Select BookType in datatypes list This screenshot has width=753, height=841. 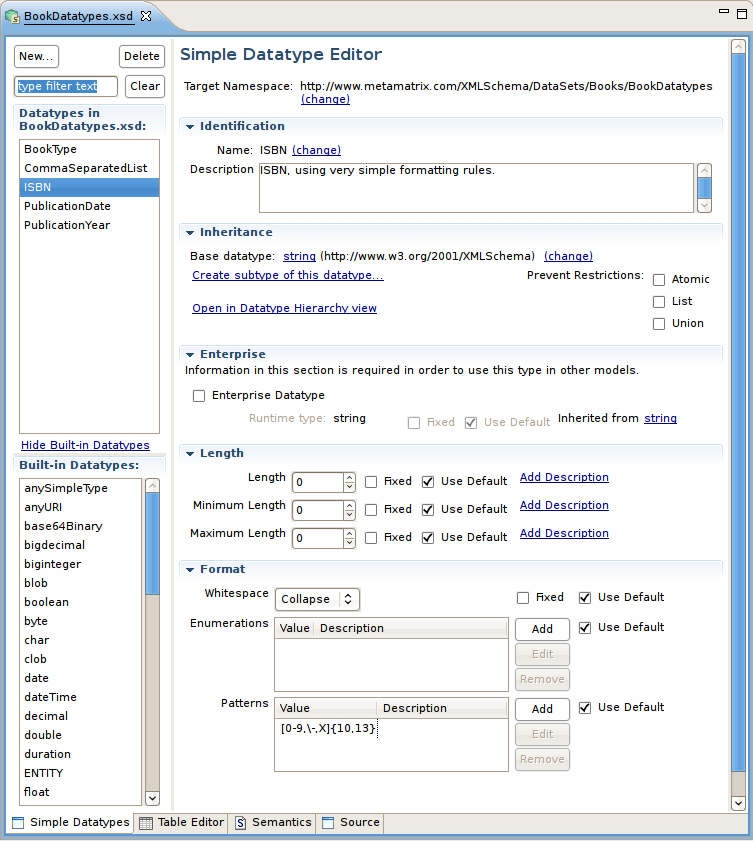[89, 150]
